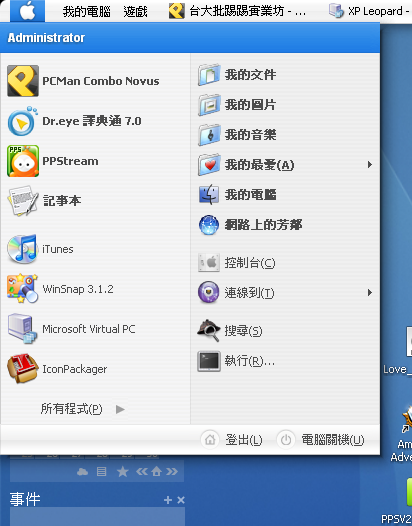Expand 我的最愛(A) submenu arrow
Image resolution: width=412 pixels, height=526 pixels.
point(370,165)
